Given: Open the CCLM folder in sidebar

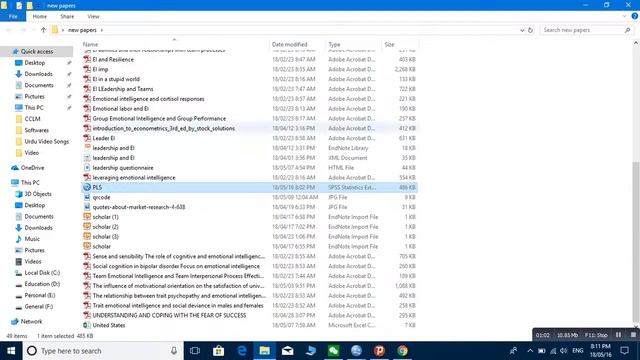Looking at the screenshot, I should (32, 119).
